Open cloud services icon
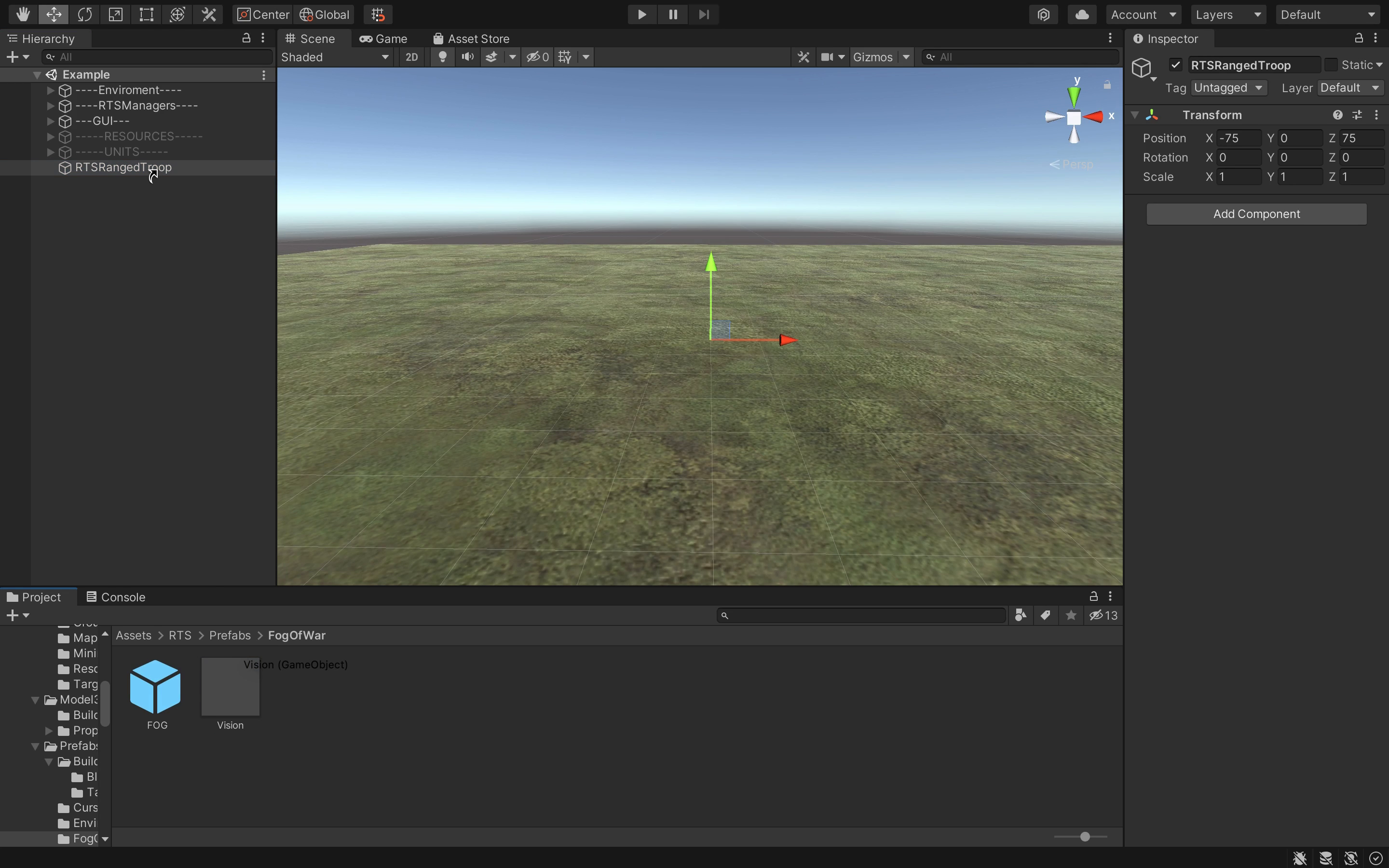Image resolution: width=1389 pixels, height=868 pixels. [x=1082, y=14]
